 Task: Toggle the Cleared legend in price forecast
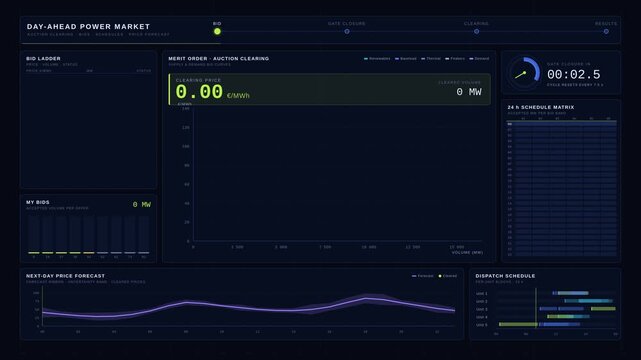coord(448,276)
